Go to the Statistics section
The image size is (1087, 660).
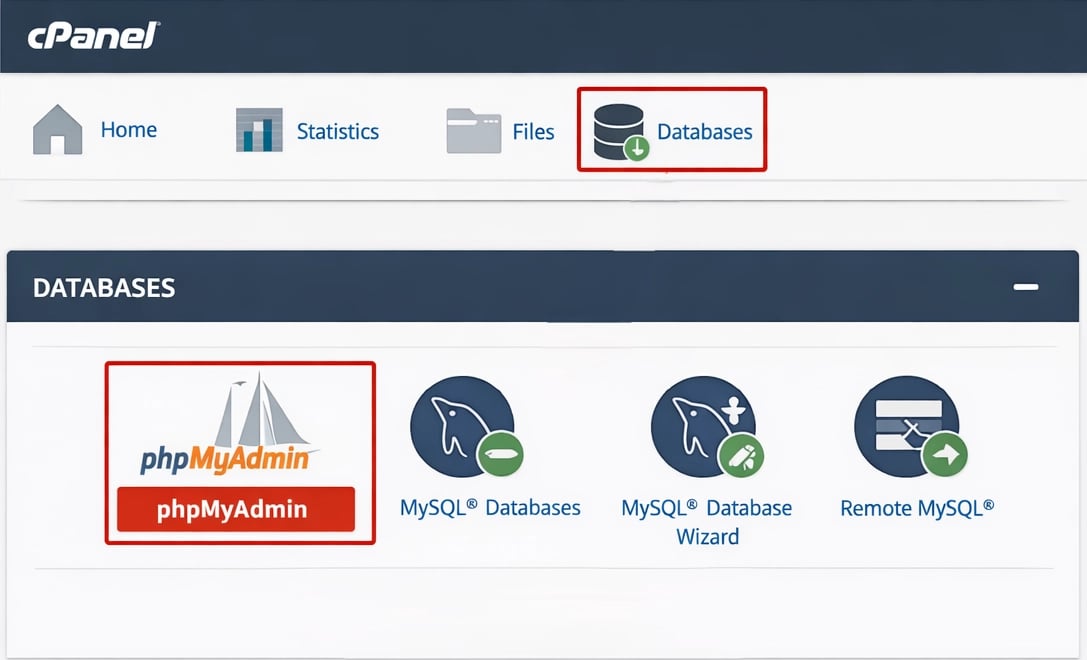(337, 131)
